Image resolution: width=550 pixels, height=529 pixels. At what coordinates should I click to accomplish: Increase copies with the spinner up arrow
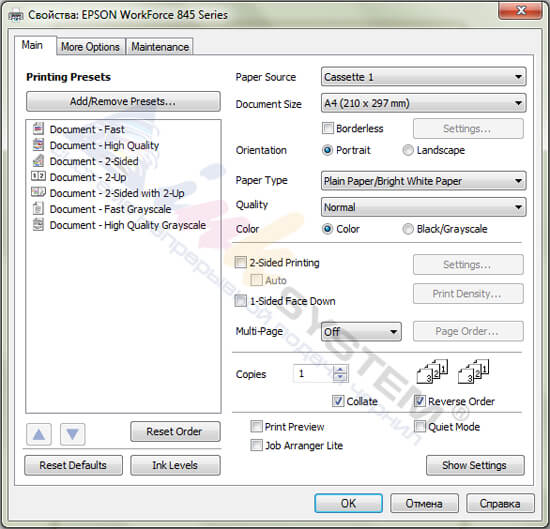[x=340, y=370]
